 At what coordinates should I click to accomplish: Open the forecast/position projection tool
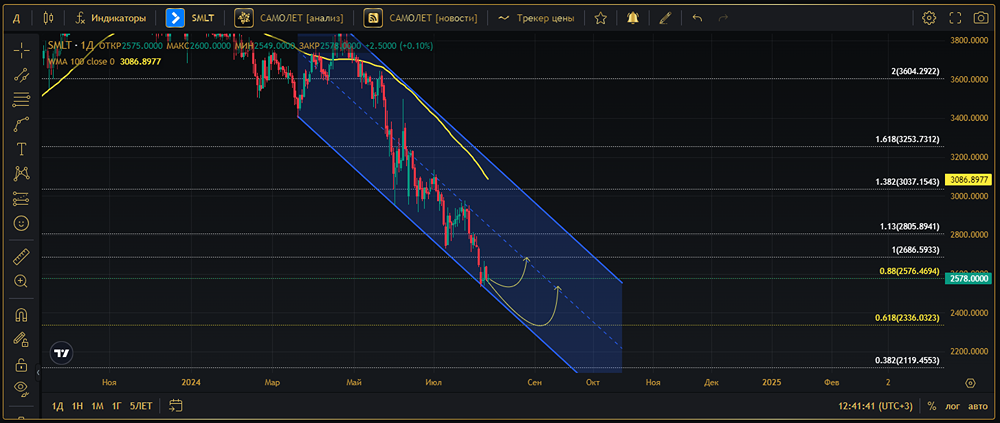pos(21,198)
